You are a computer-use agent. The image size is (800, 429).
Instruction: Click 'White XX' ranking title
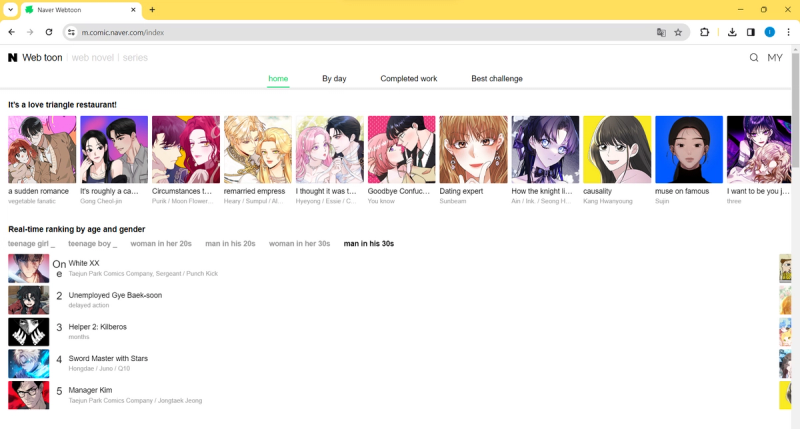click(x=84, y=263)
